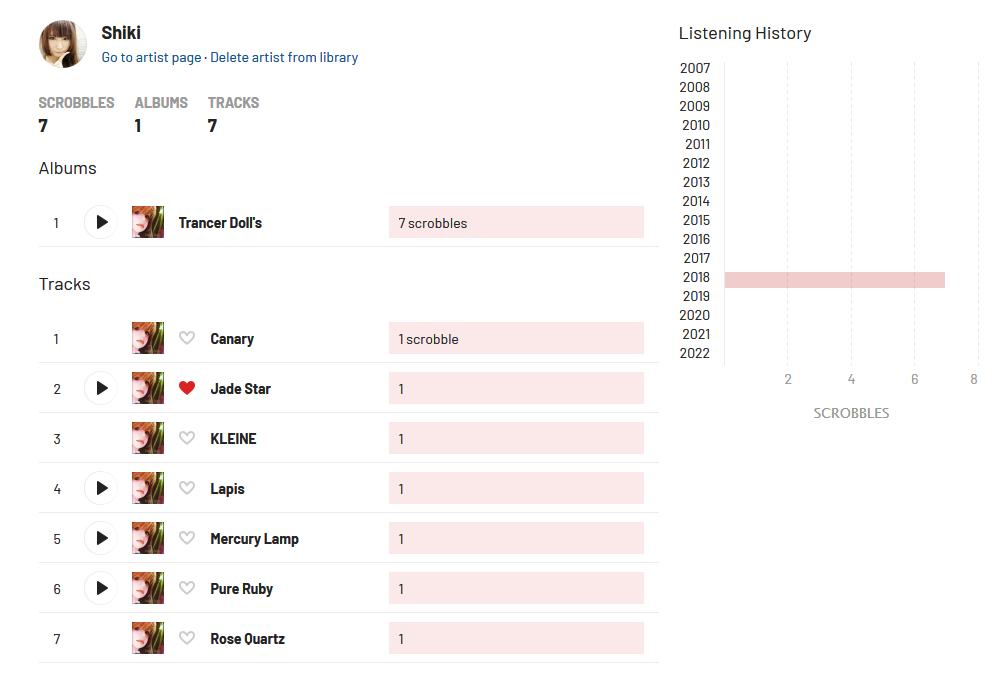992x674 pixels.
Task: Click the Shiki artist avatar
Action: pos(63,44)
